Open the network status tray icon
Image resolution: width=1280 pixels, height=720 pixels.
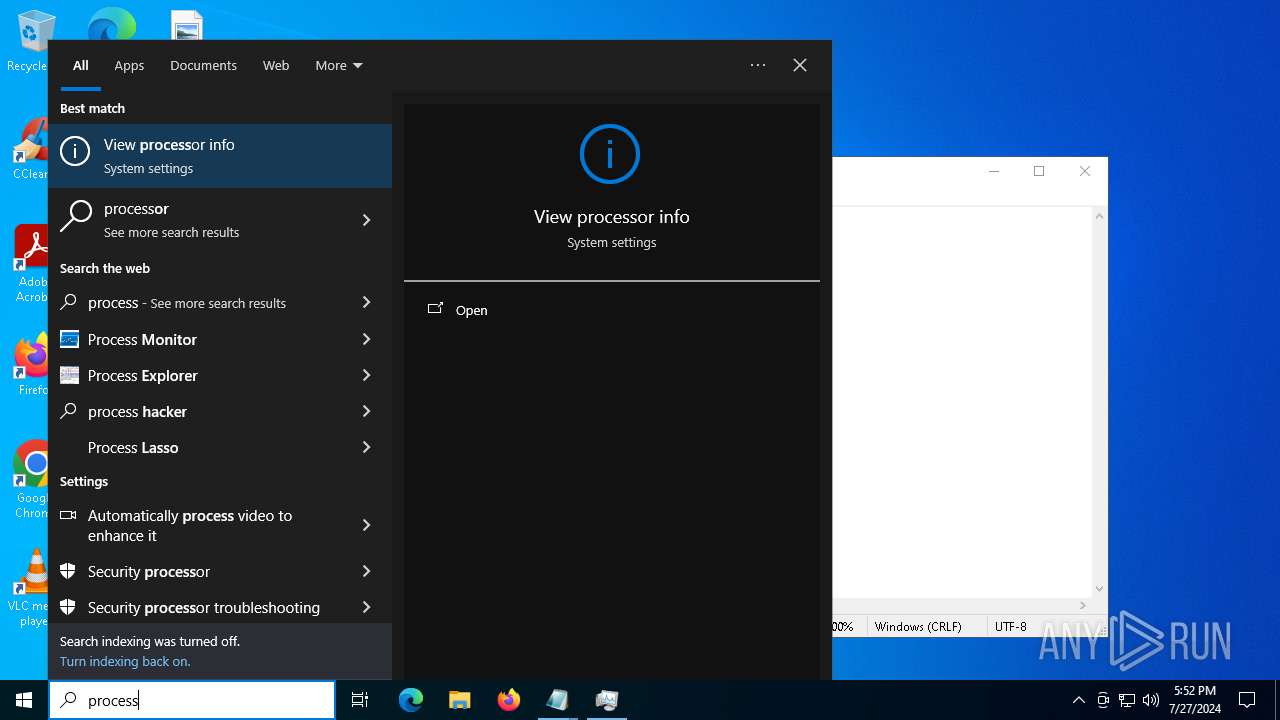(1127, 700)
